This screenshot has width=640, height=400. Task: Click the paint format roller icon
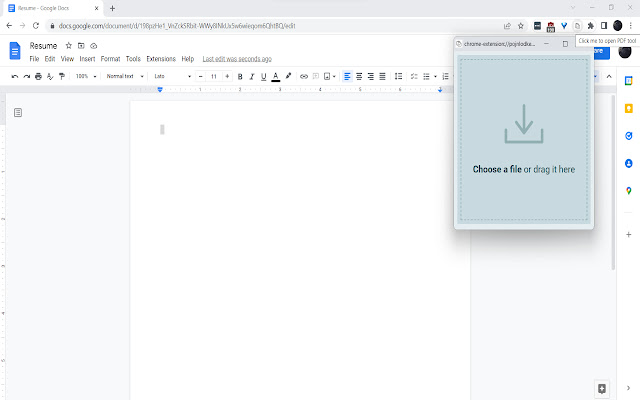pyautogui.click(x=62, y=76)
